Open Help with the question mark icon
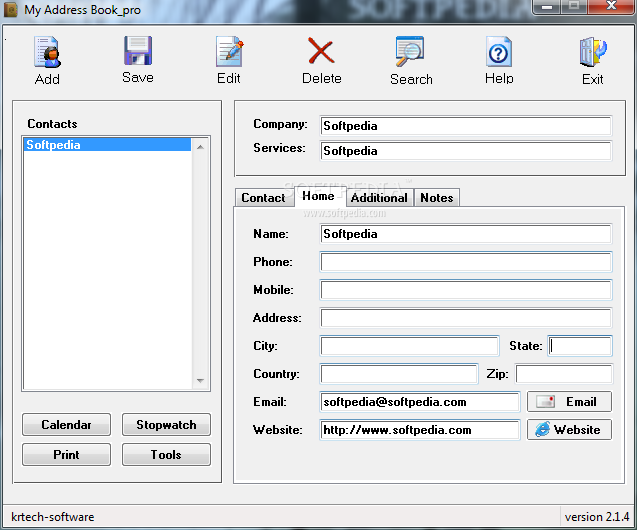 click(499, 52)
